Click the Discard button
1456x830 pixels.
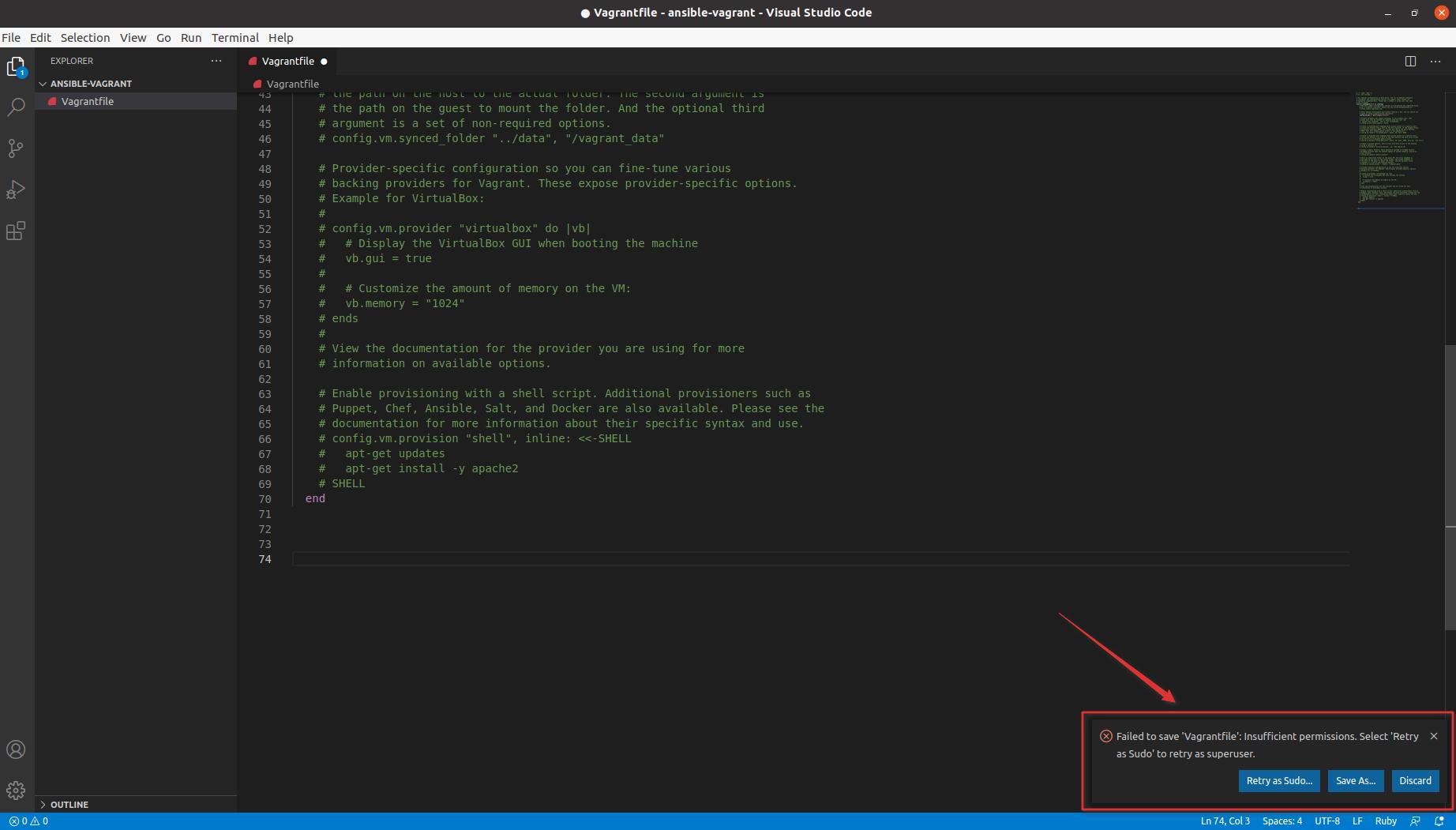coord(1415,780)
